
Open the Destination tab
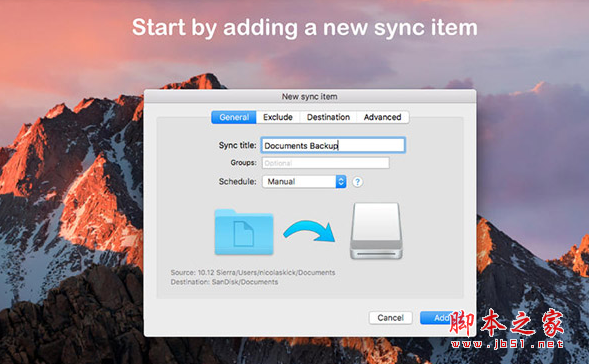(x=328, y=117)
